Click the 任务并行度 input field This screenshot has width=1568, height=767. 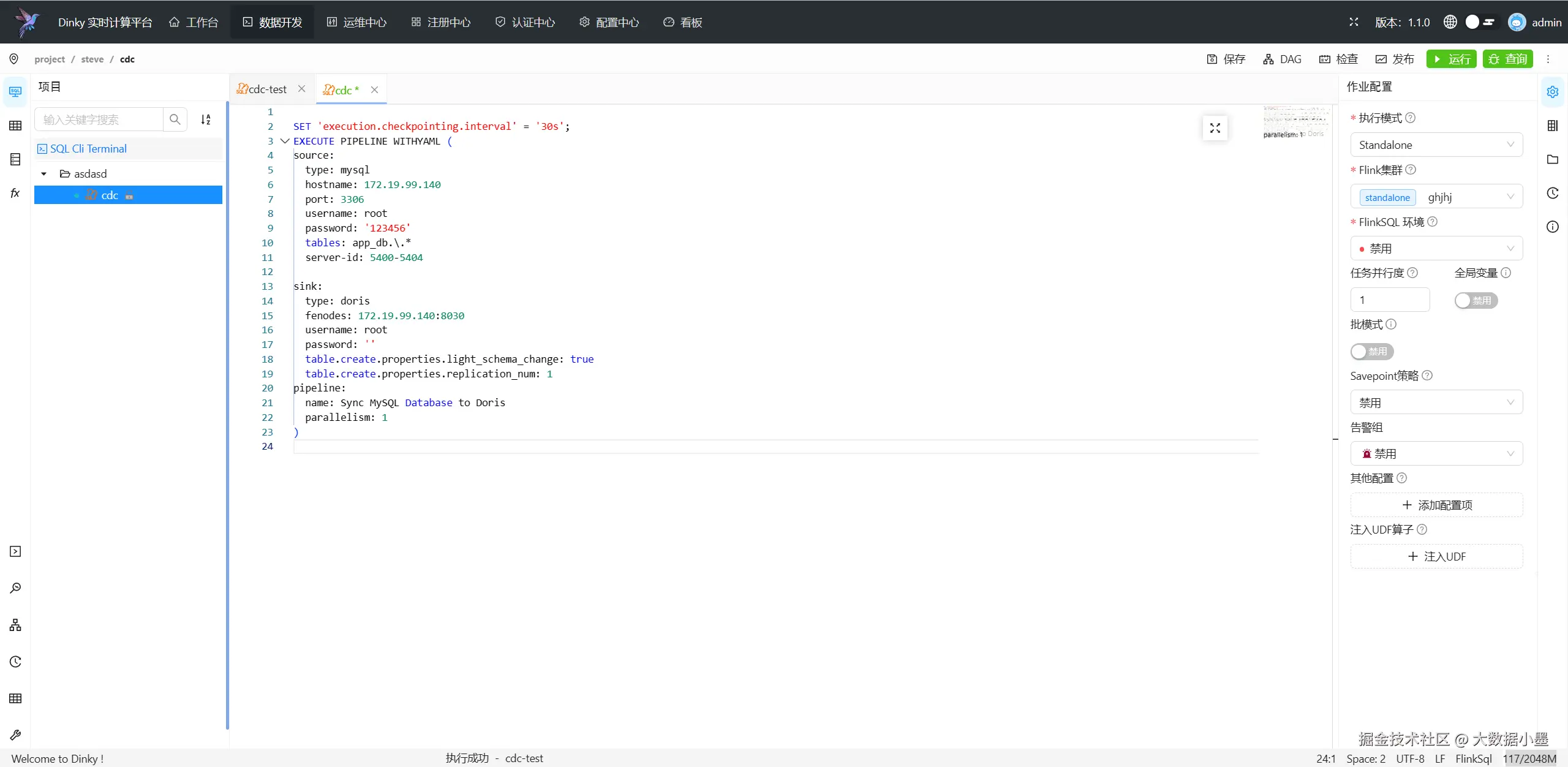click(x=1389, y=300)
